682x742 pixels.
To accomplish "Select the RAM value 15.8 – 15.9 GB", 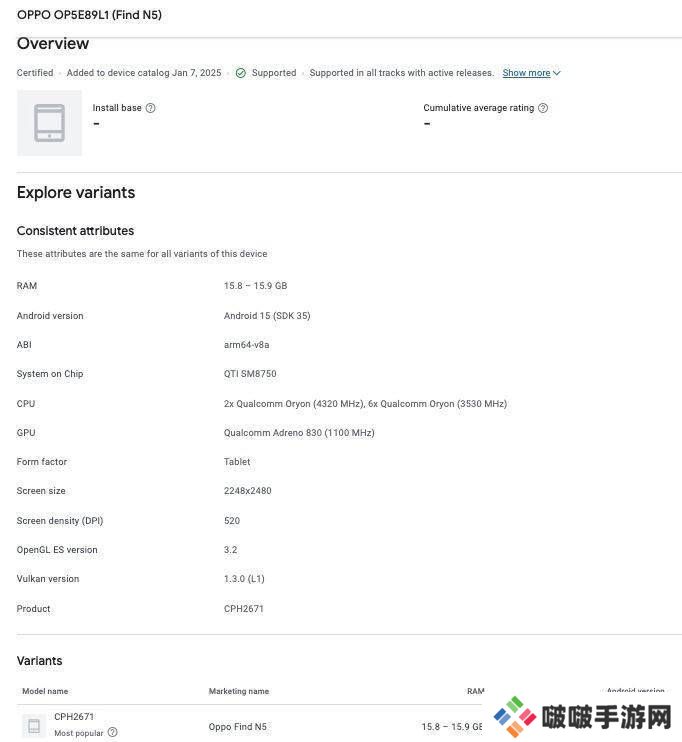I will point(256,286).
